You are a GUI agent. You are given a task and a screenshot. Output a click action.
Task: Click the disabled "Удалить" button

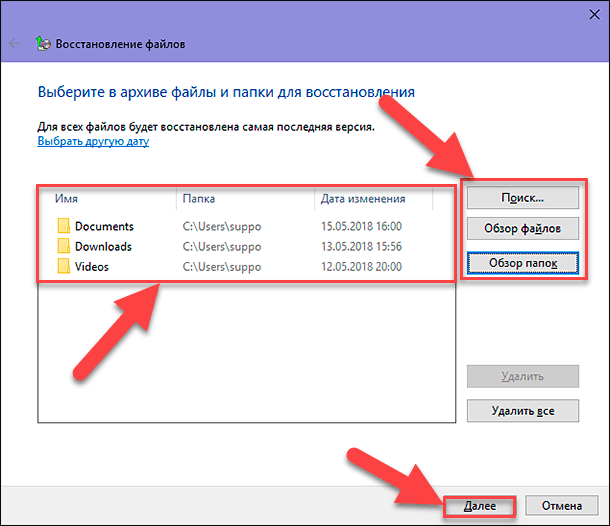522,376
